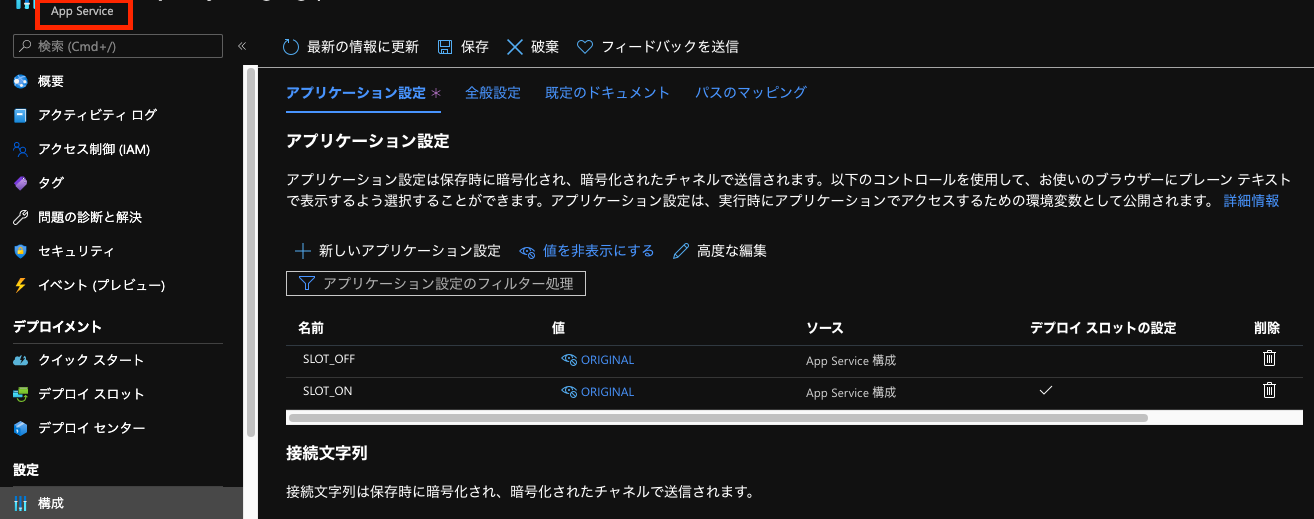Click 新しいアプリケーション設定
This screenshot has width=1314, height=519.
click(x=398, y=251)
